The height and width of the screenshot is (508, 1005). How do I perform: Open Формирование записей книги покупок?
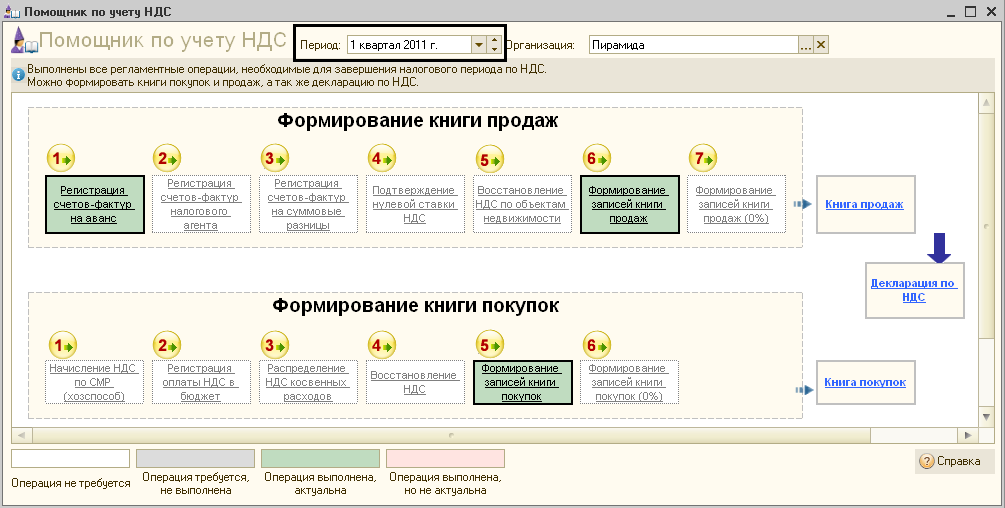pos(522,382)
